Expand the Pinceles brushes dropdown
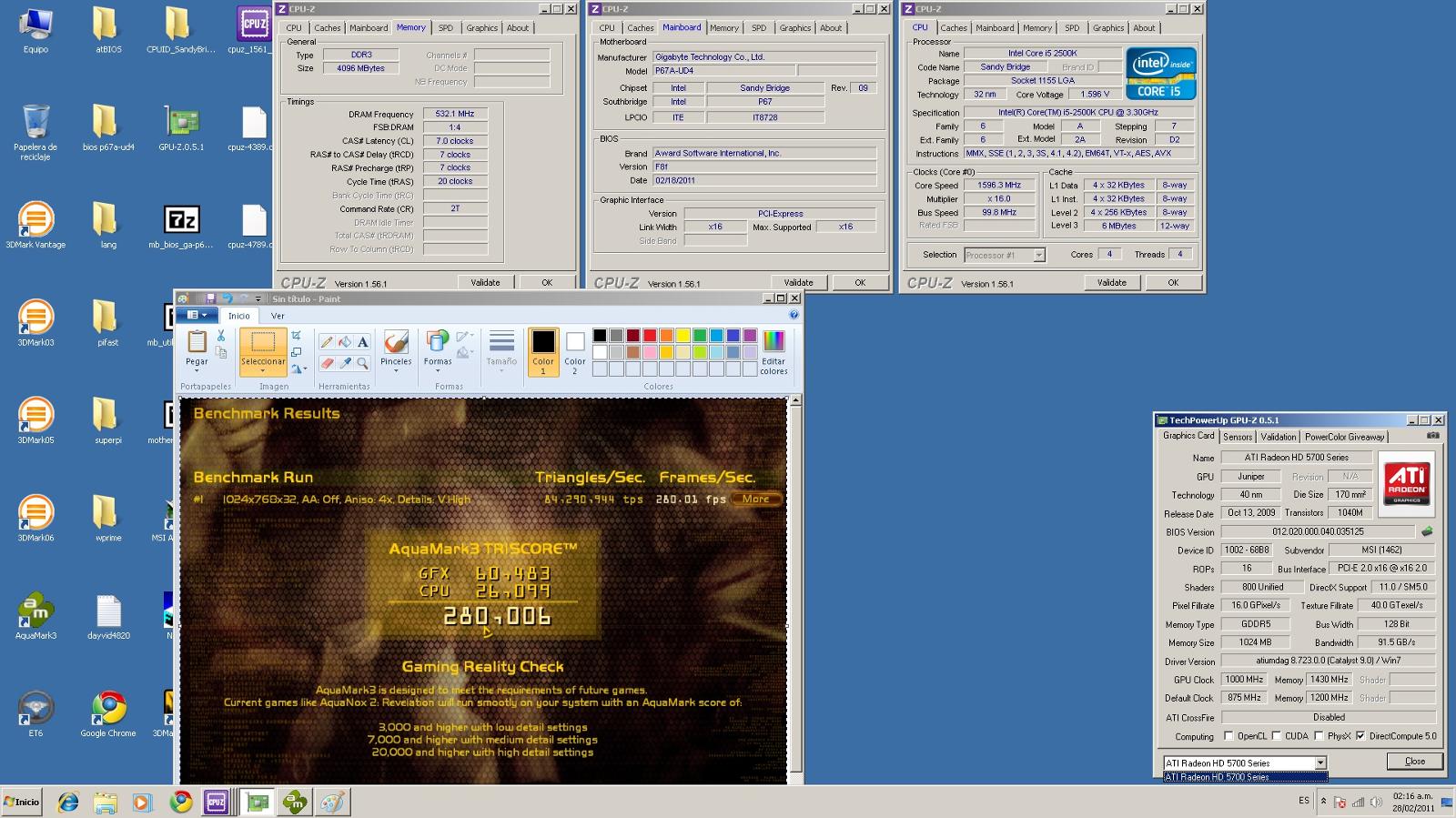This screenshot has height=818, width=1456. [x=396, y=371]
